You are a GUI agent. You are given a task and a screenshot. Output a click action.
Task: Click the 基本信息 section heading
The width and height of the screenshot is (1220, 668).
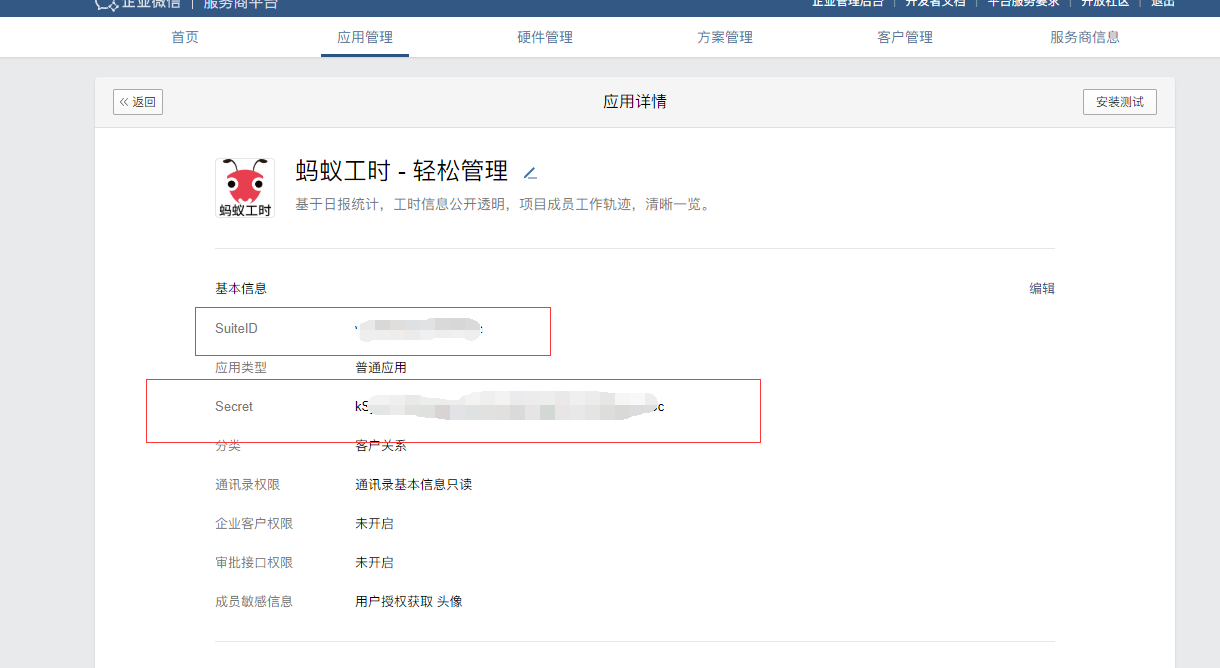[x=241, y=289]
